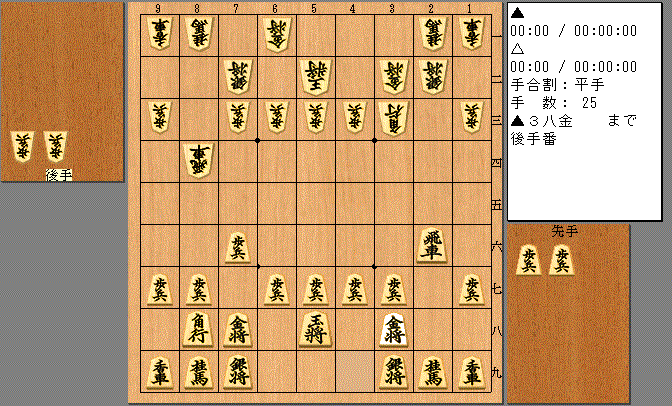Click the 後手 label on Gote's piece stand
Screen dimensions: 672x406
59,175
